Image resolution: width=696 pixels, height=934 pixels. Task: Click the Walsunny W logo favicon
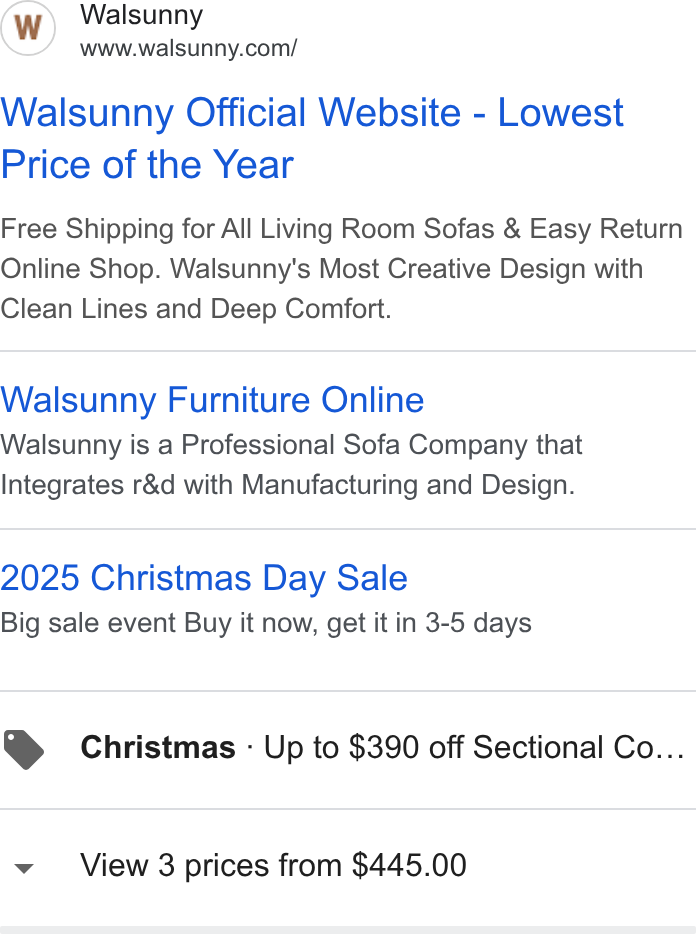click(27, 28)
